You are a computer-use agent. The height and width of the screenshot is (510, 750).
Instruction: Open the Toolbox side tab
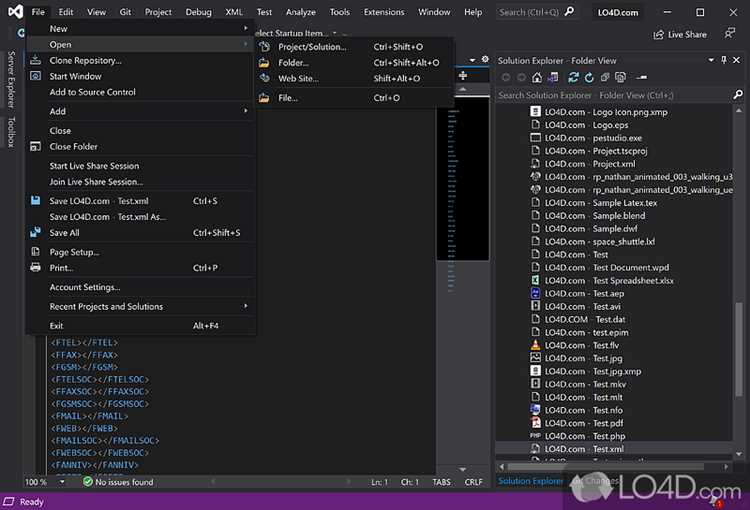pyautogui.click(x=11, y=131)
